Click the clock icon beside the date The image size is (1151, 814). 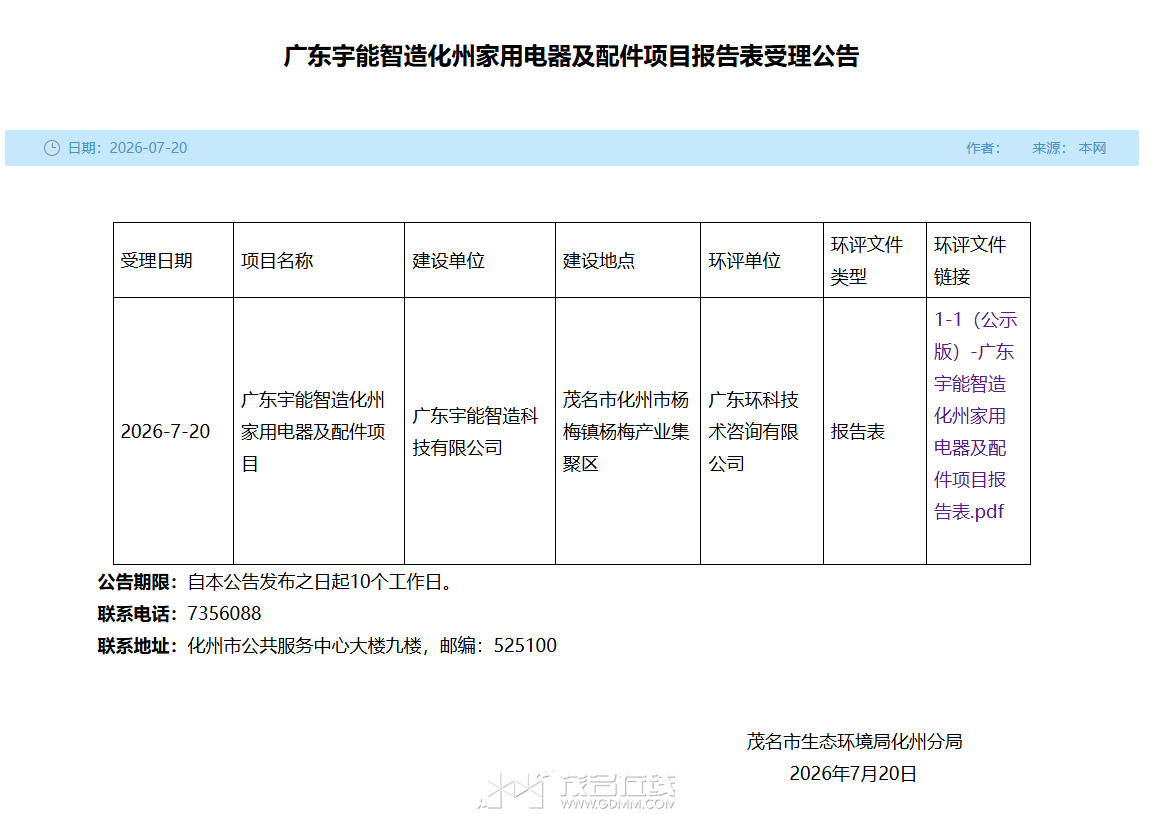(x=52, y=148)
